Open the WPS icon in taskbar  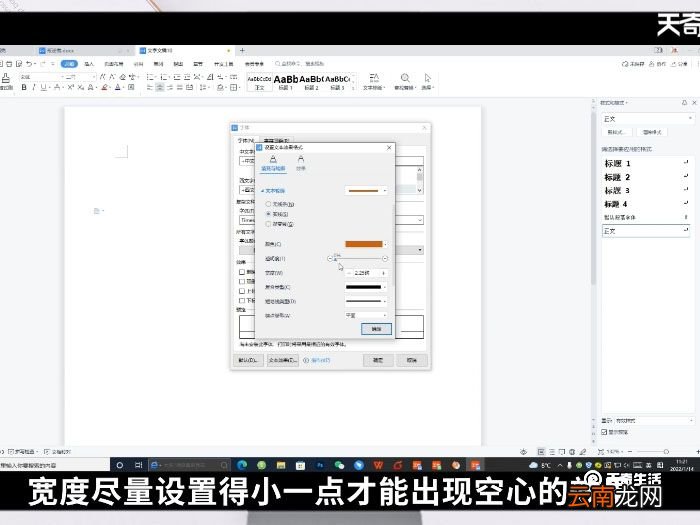pyautogui.click(x=379, y=465)
